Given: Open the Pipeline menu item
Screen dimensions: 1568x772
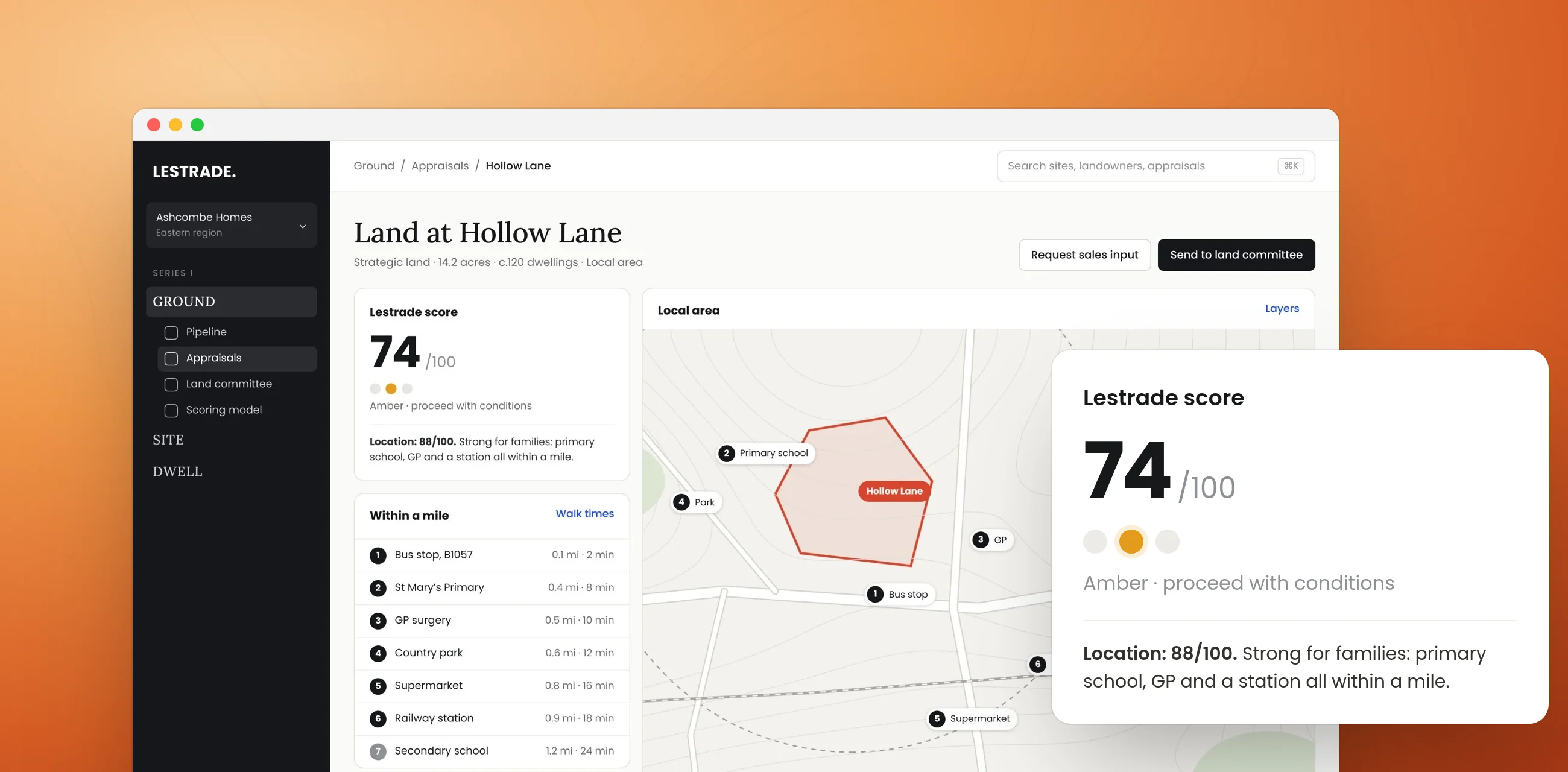Looking at the screenshot, I should (237, 332).
